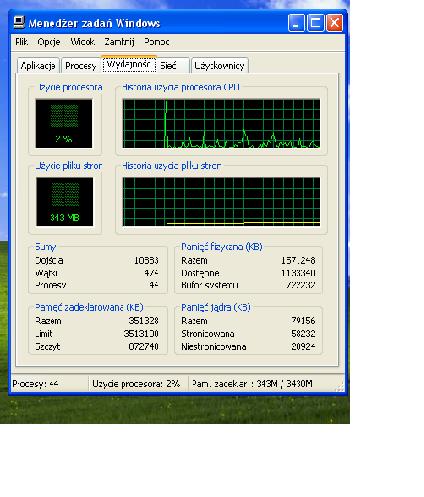Open the Opcje menu
The width and height of the screenshot is (424, 497).
(49, 42)
